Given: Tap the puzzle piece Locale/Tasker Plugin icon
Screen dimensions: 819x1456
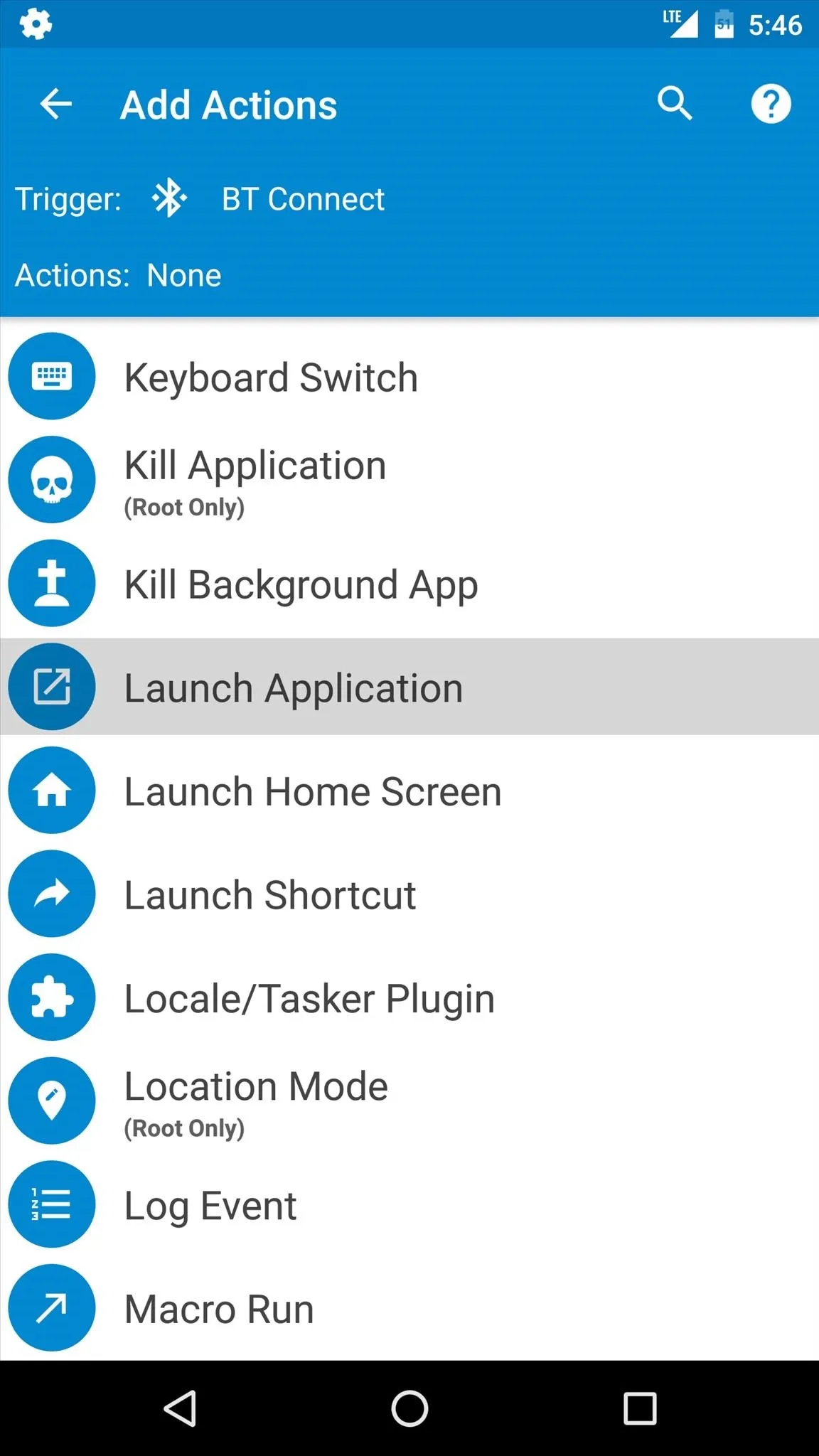Looking at the screenshot, I should click(51, 997).
